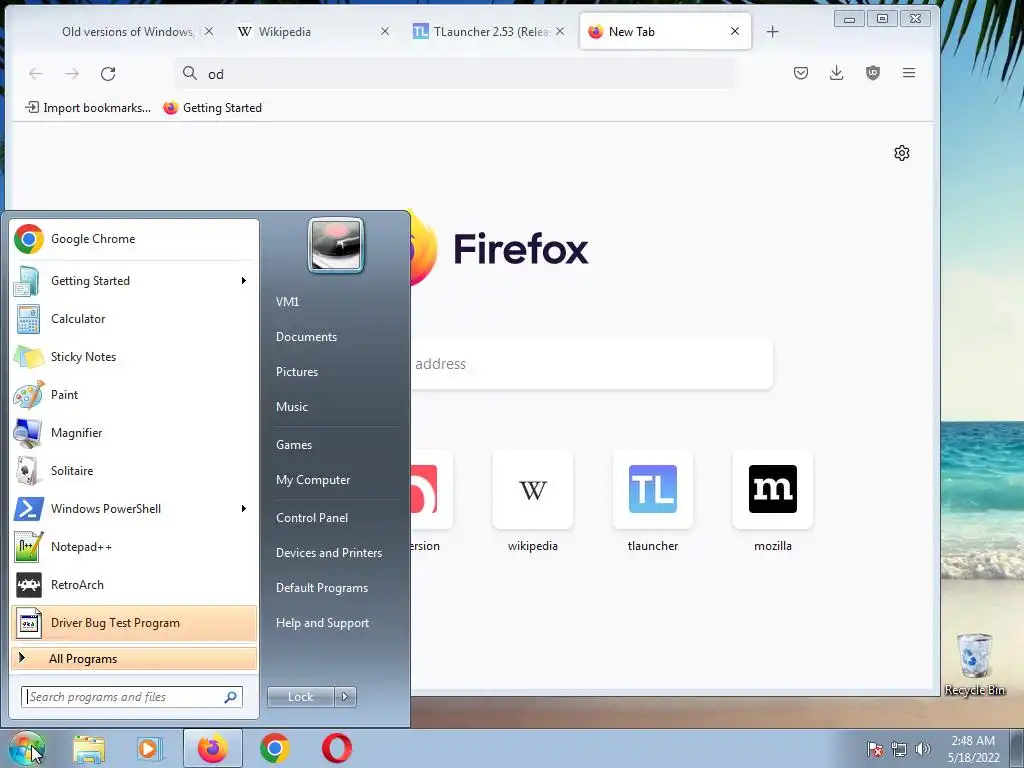Open Getting Started bookmark

coord(213,108)
